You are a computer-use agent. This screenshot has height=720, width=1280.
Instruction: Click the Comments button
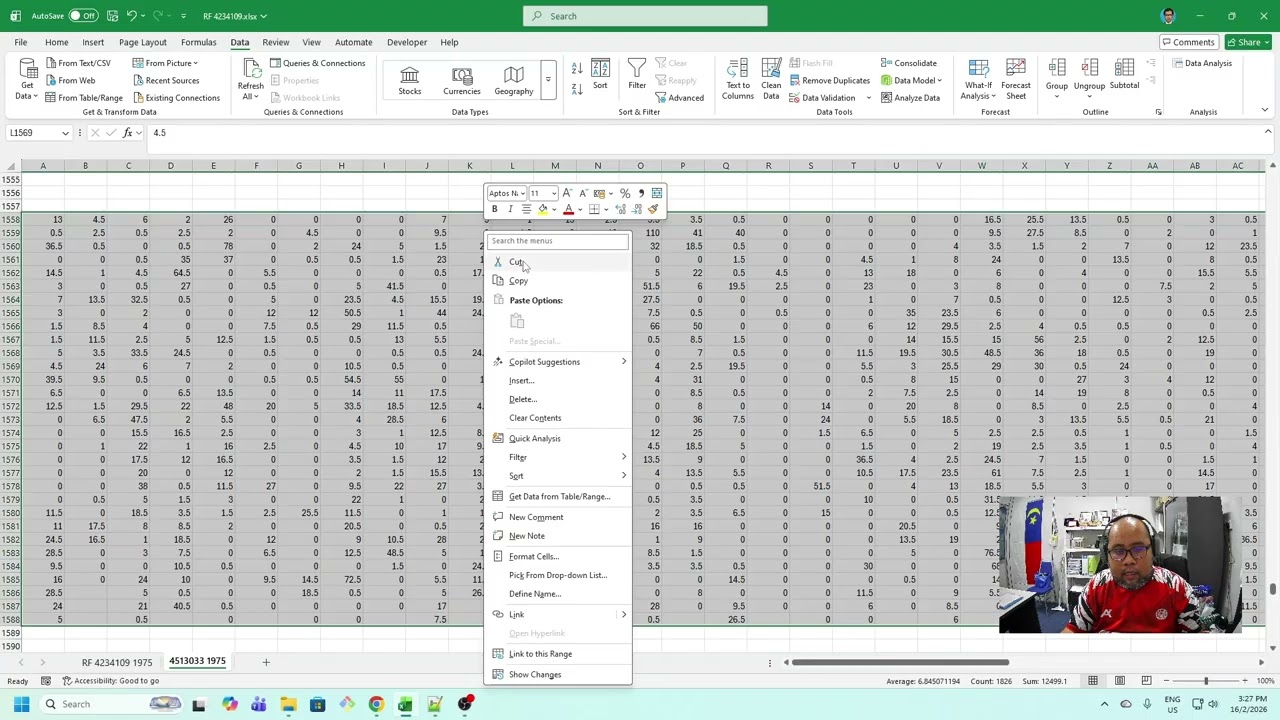tap(1187, 42)
